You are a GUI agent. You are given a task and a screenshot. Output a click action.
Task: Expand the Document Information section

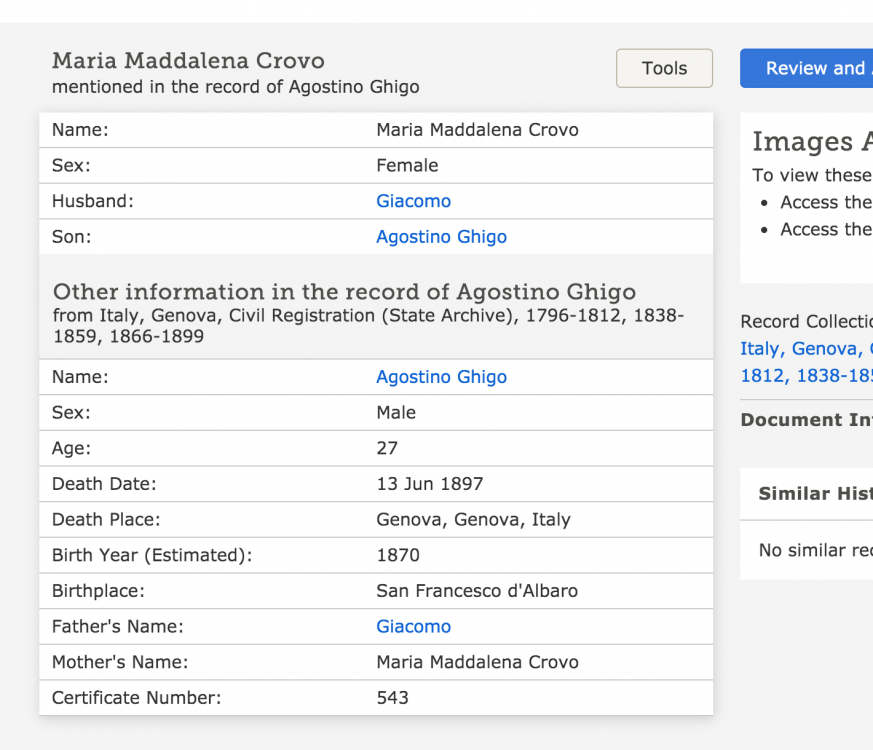tap(806, 420)
